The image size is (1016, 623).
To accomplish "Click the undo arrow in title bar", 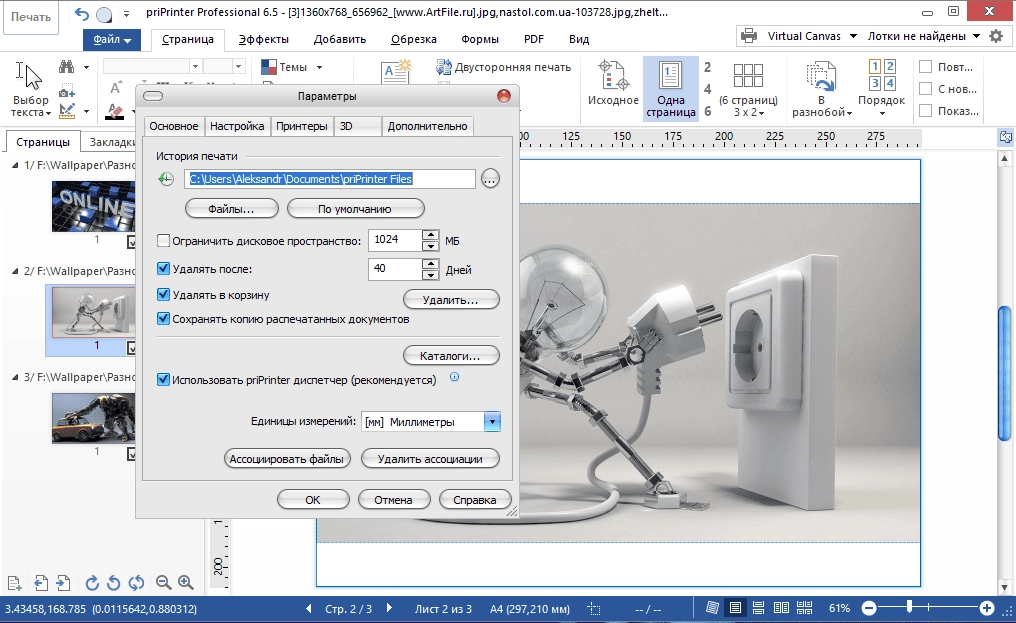I will coord(82,14).
